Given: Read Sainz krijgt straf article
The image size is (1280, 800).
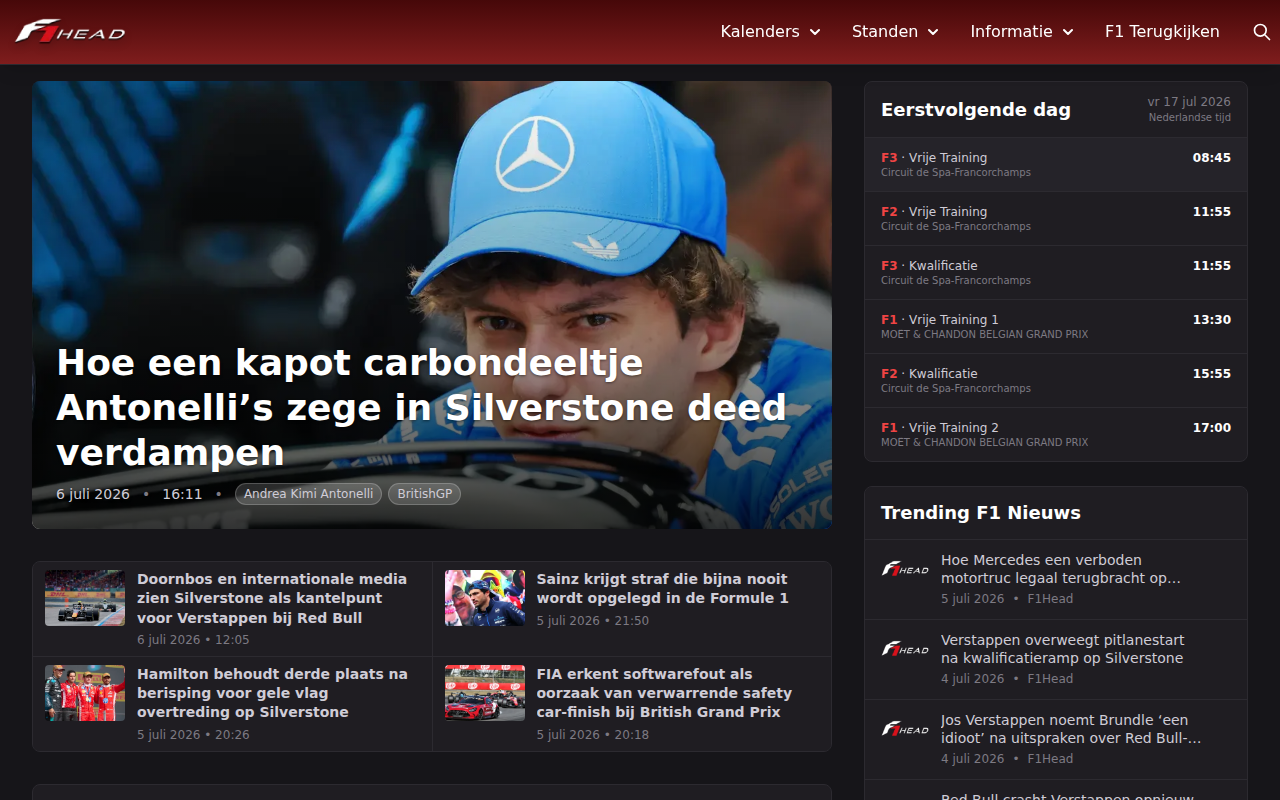Looking at the screenshot, I should pyautogui.click(x=662, y=588).
